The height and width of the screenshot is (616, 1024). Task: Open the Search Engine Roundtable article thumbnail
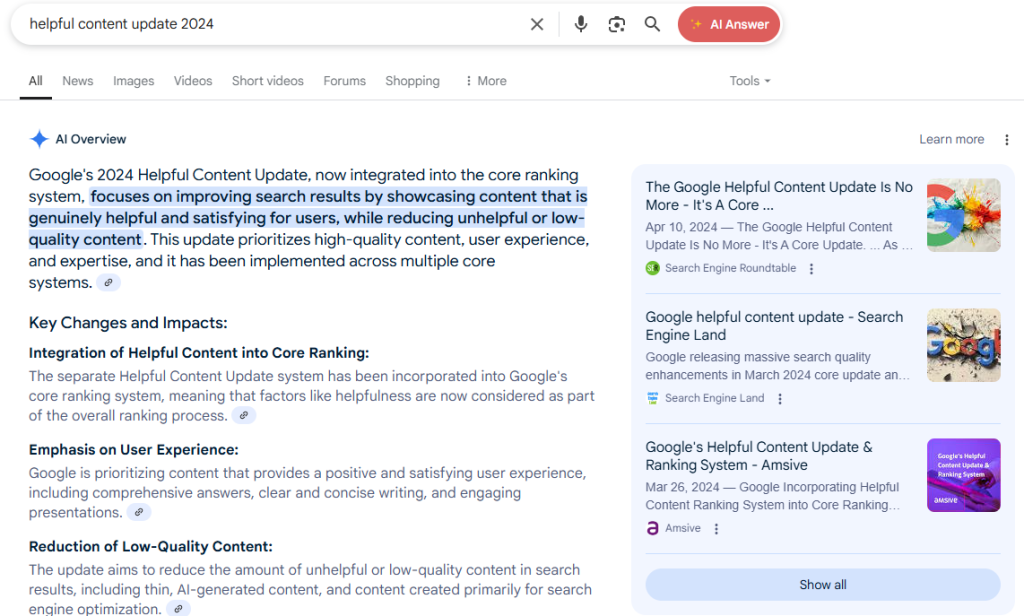click(963, 215)
